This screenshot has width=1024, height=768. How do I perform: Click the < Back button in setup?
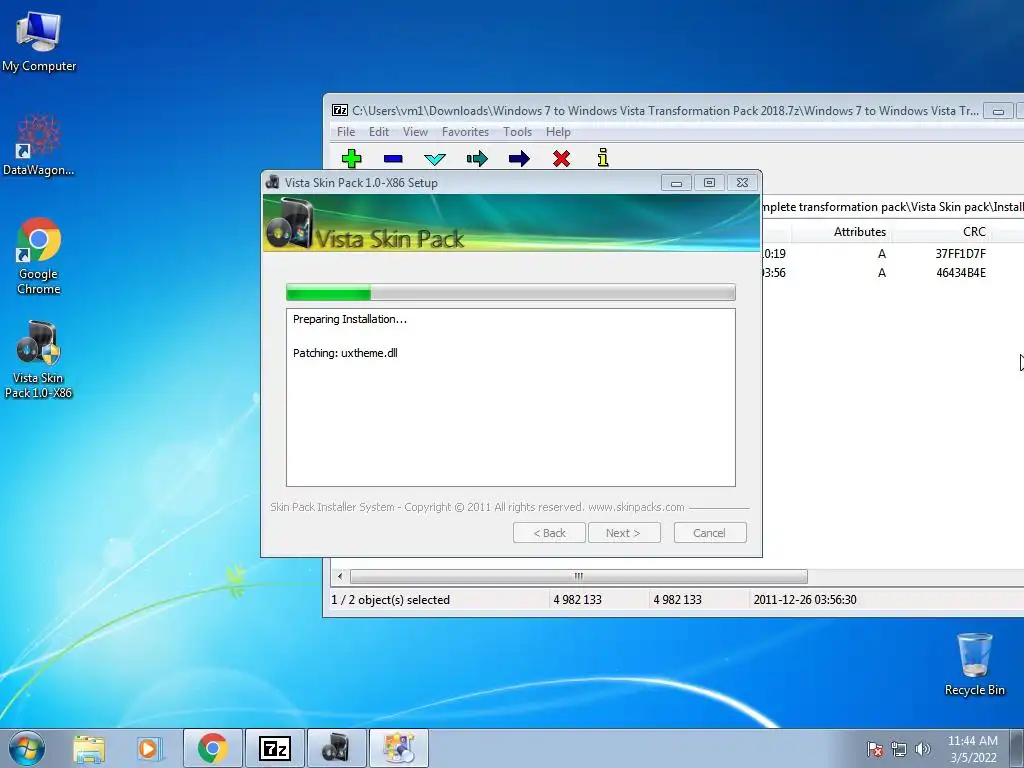click(x=549, y=533)
